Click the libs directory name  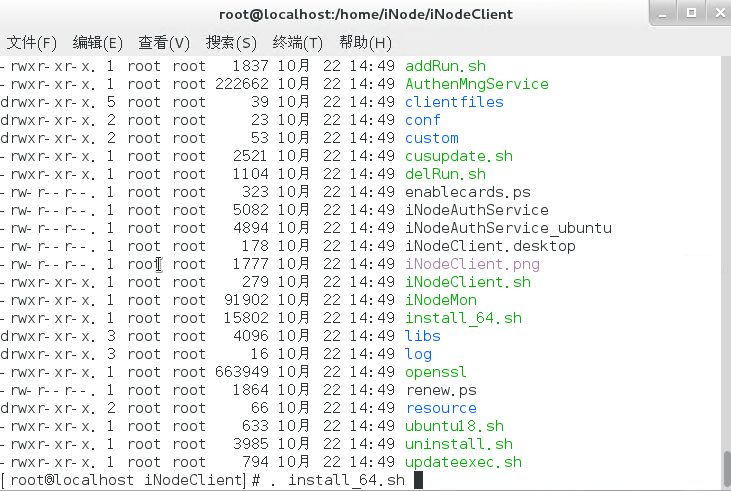point(422,336)
